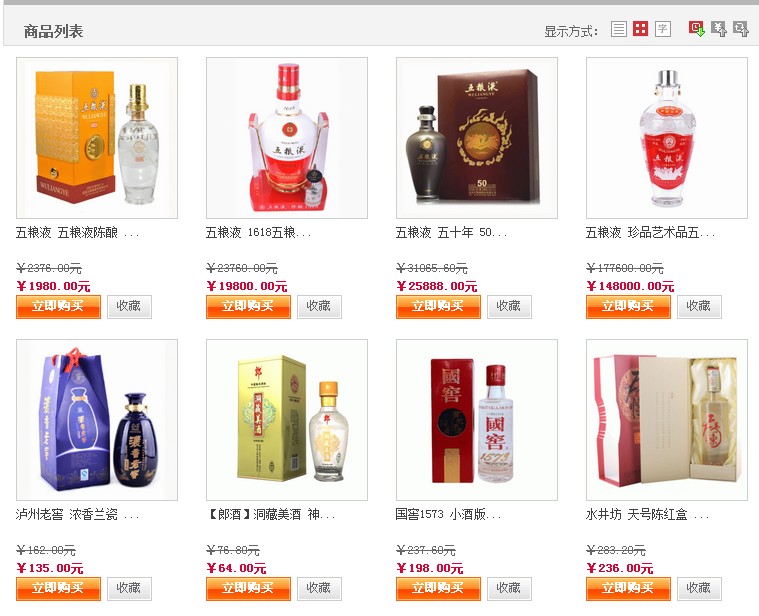Viewport: 759px width, 616px height.
Task: Sort by last update icon at far right
Action: [741, 29]
